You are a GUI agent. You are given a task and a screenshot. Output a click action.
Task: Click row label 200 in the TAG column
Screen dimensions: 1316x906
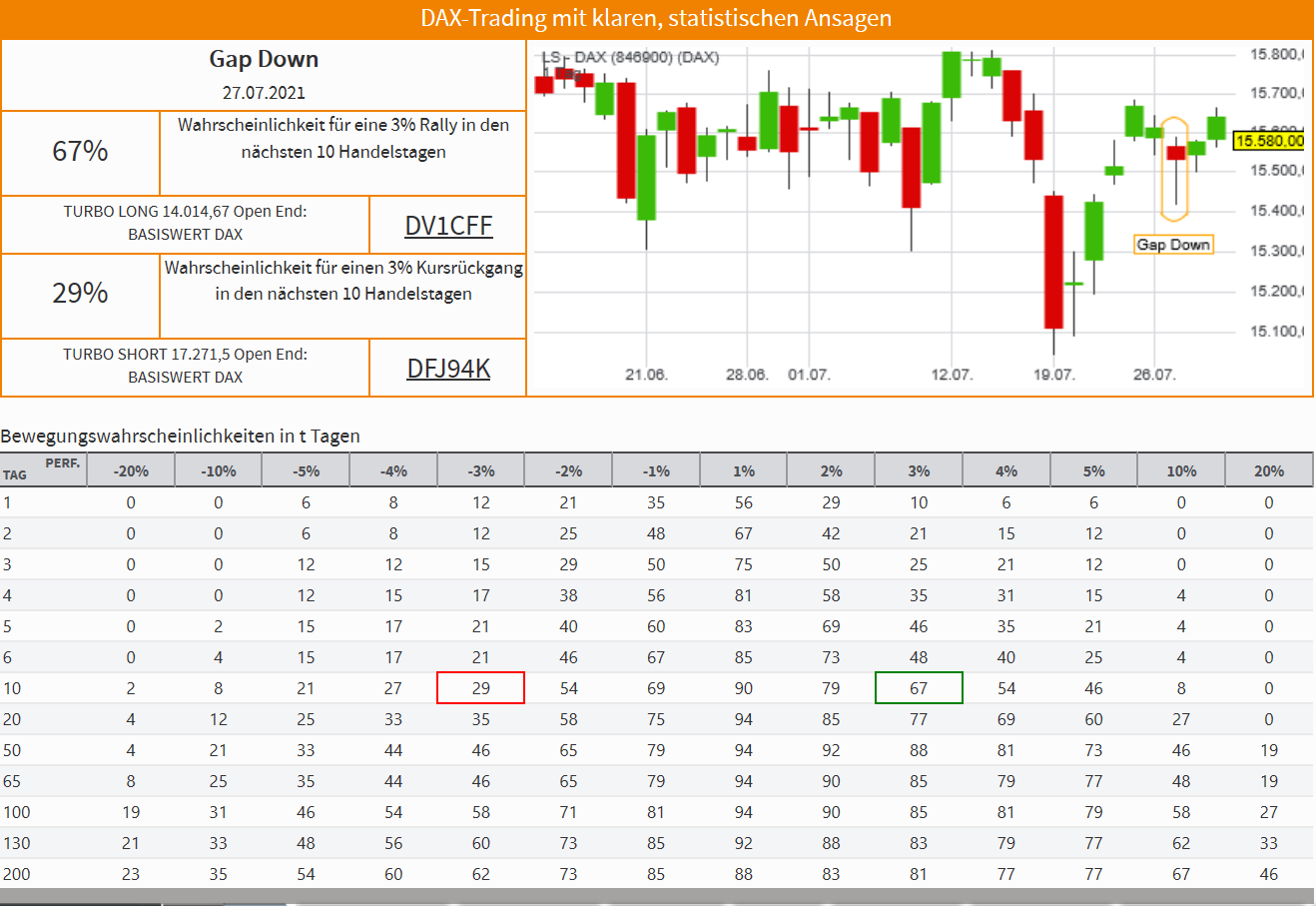(x=17, y=874)
